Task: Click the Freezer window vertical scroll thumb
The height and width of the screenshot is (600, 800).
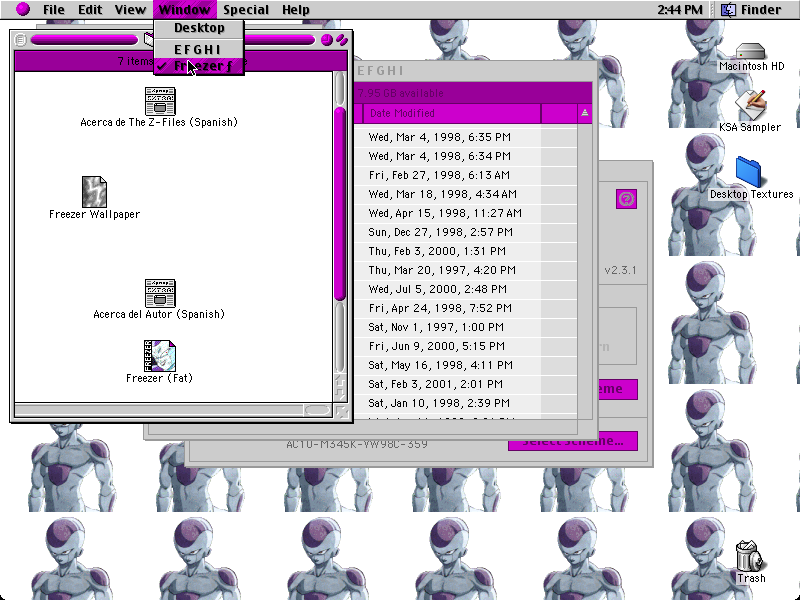Action: click(340, 204)
